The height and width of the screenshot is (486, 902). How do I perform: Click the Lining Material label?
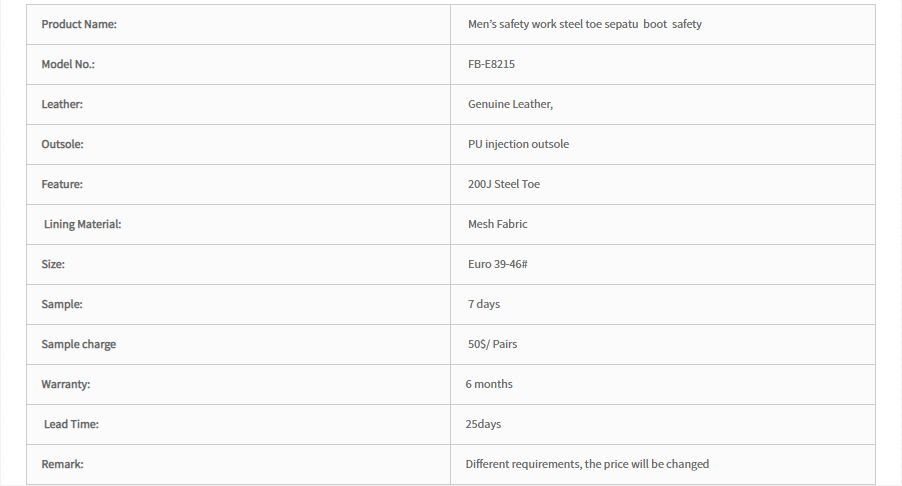tap(82, 224)
